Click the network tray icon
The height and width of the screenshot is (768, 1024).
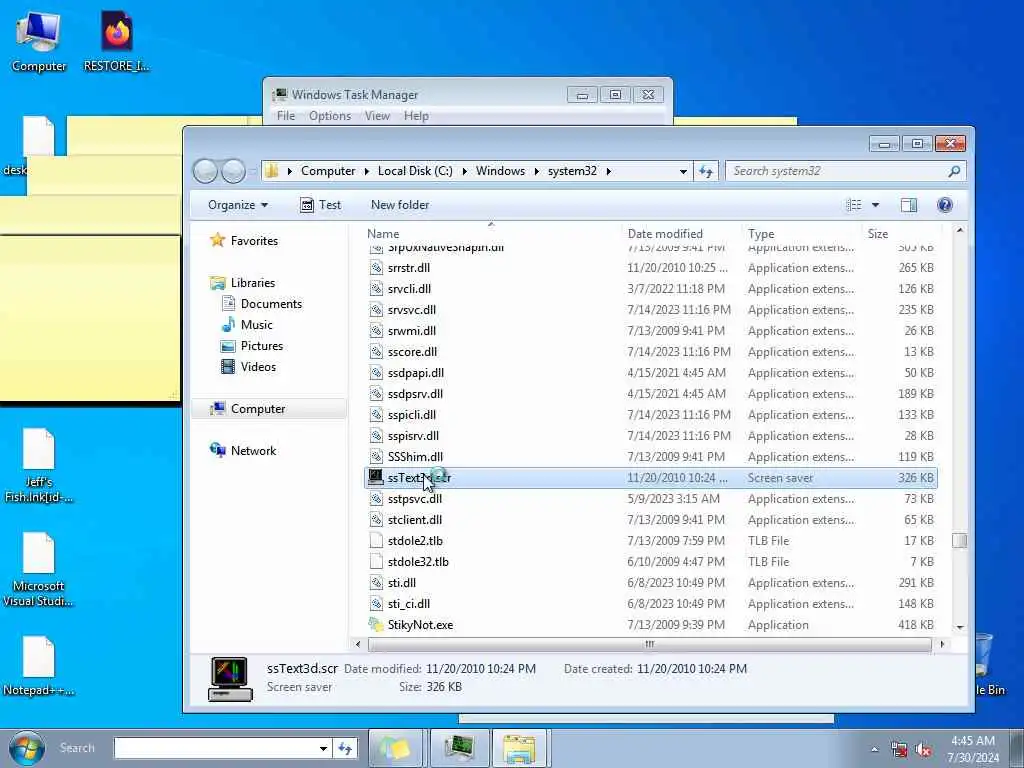899,749
